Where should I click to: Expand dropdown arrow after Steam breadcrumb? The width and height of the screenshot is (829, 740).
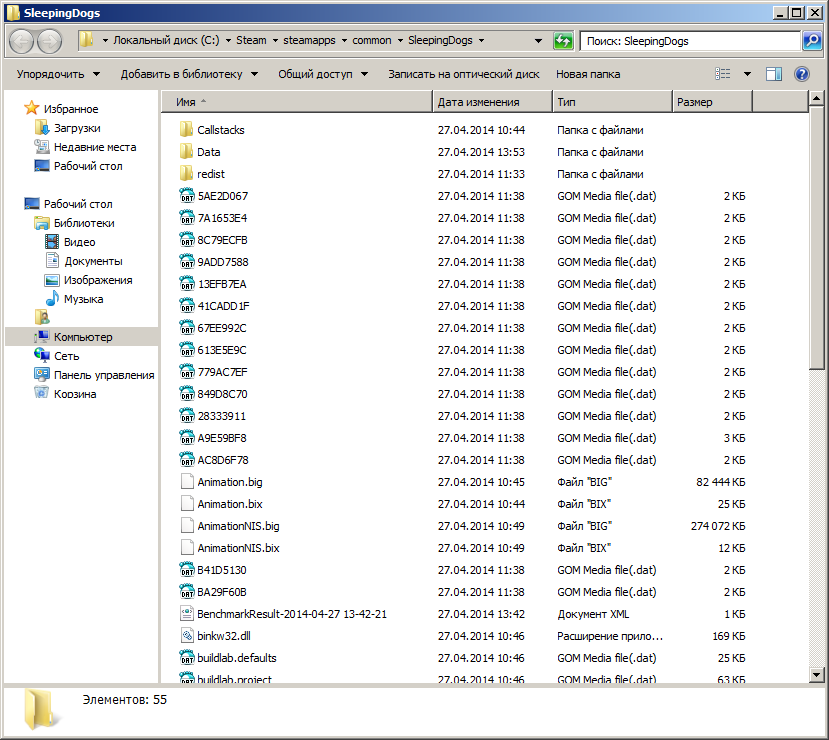275,41
